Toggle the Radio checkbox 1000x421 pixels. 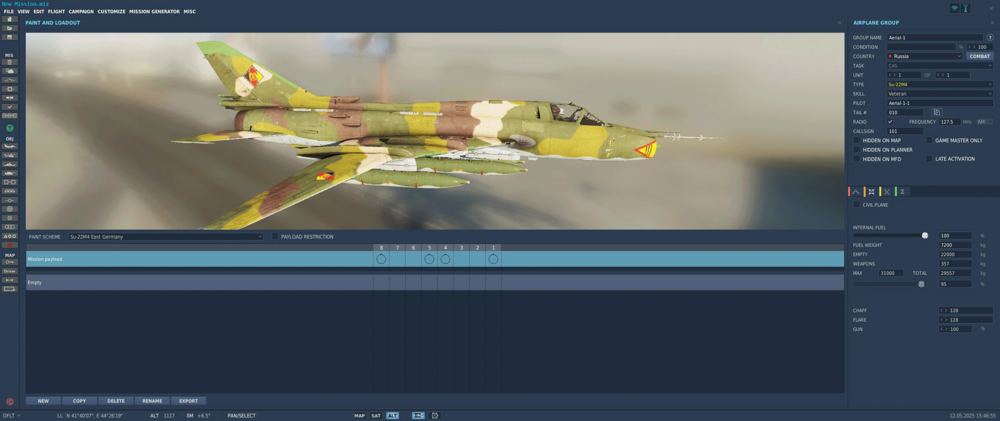pos(890,121)
